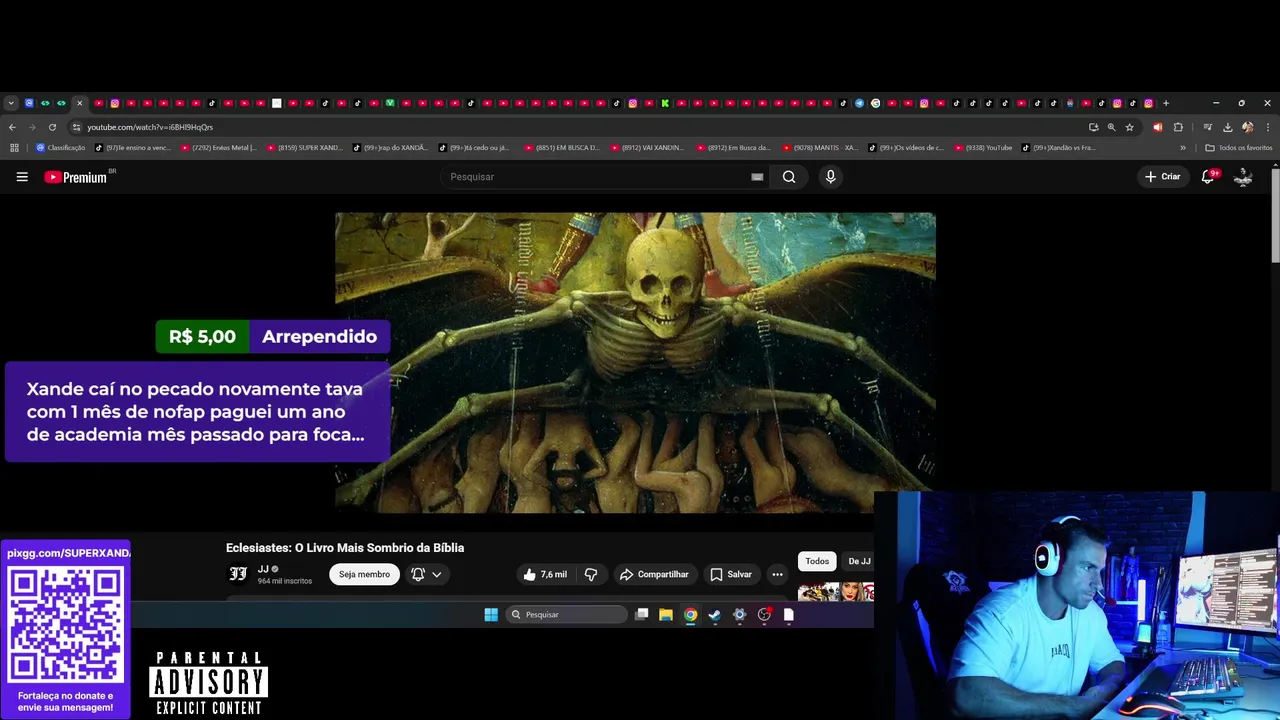The image size is (1280, 720).
Task: Show more bookmarks with the double chevron
Action: coord(1183,148)
